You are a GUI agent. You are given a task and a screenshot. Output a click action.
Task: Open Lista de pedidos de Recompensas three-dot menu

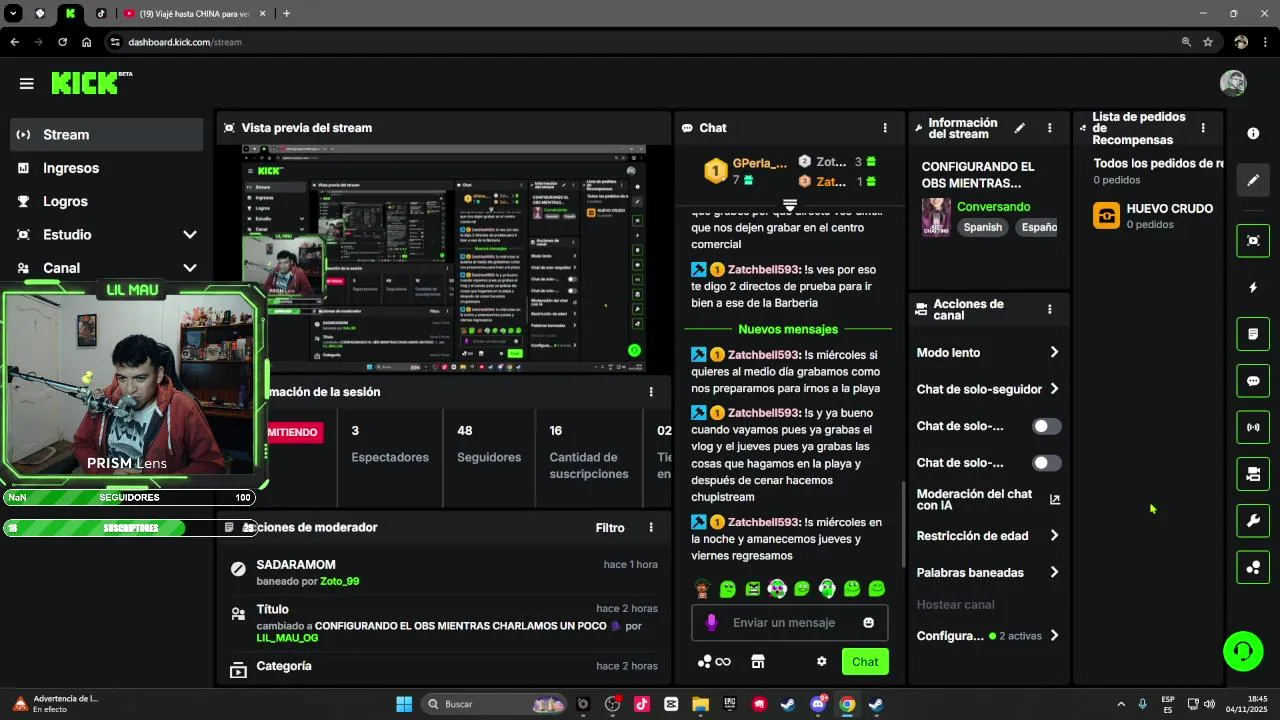(x=1203, y=128)
